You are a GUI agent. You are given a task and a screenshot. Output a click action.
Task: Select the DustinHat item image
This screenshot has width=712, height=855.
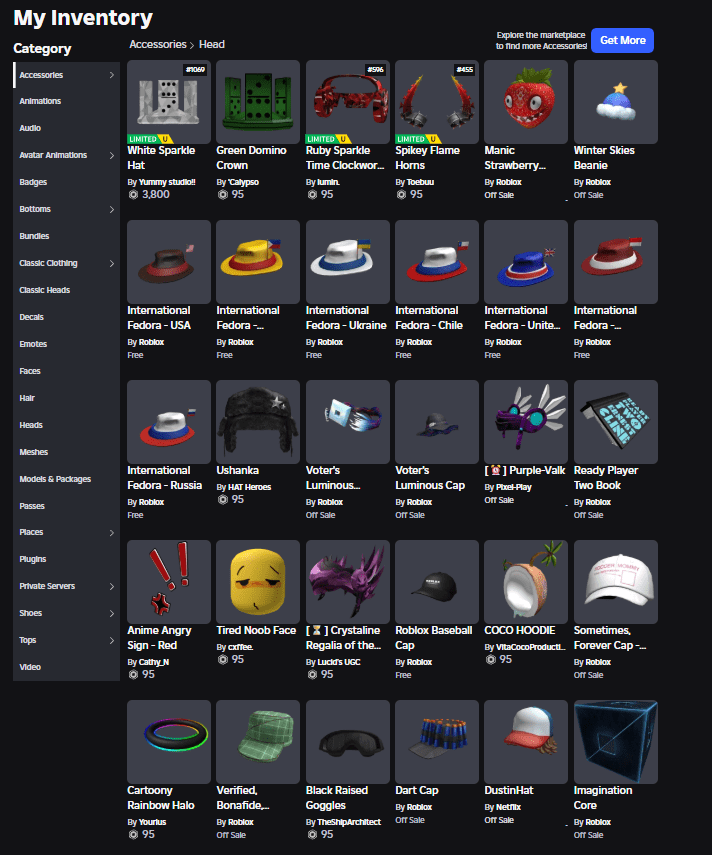click(526, 742)
